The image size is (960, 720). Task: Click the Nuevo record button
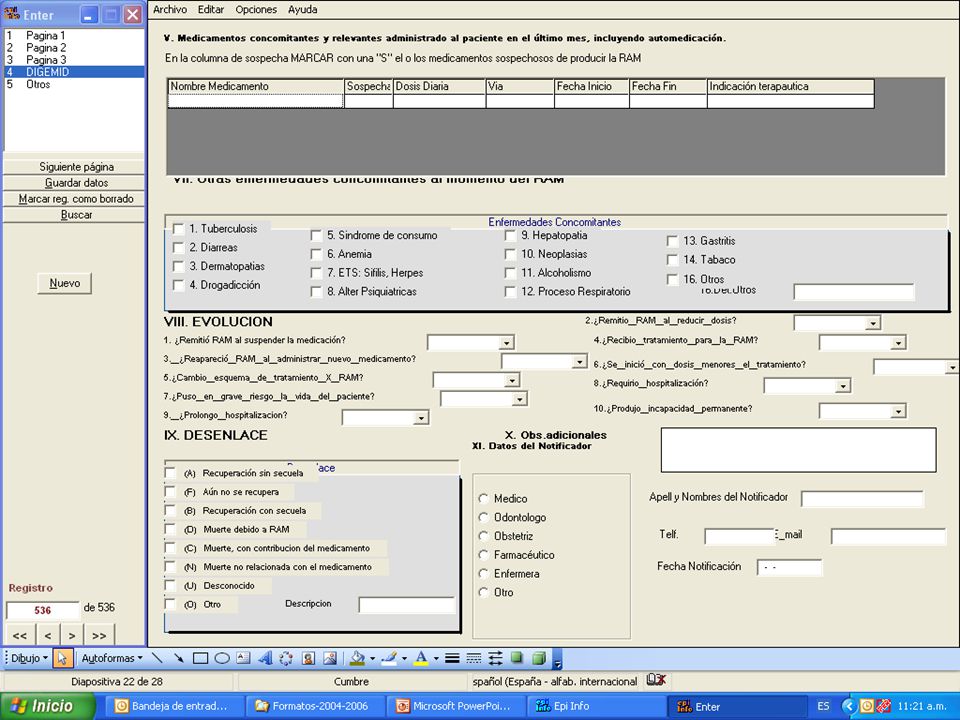point(64,283)
